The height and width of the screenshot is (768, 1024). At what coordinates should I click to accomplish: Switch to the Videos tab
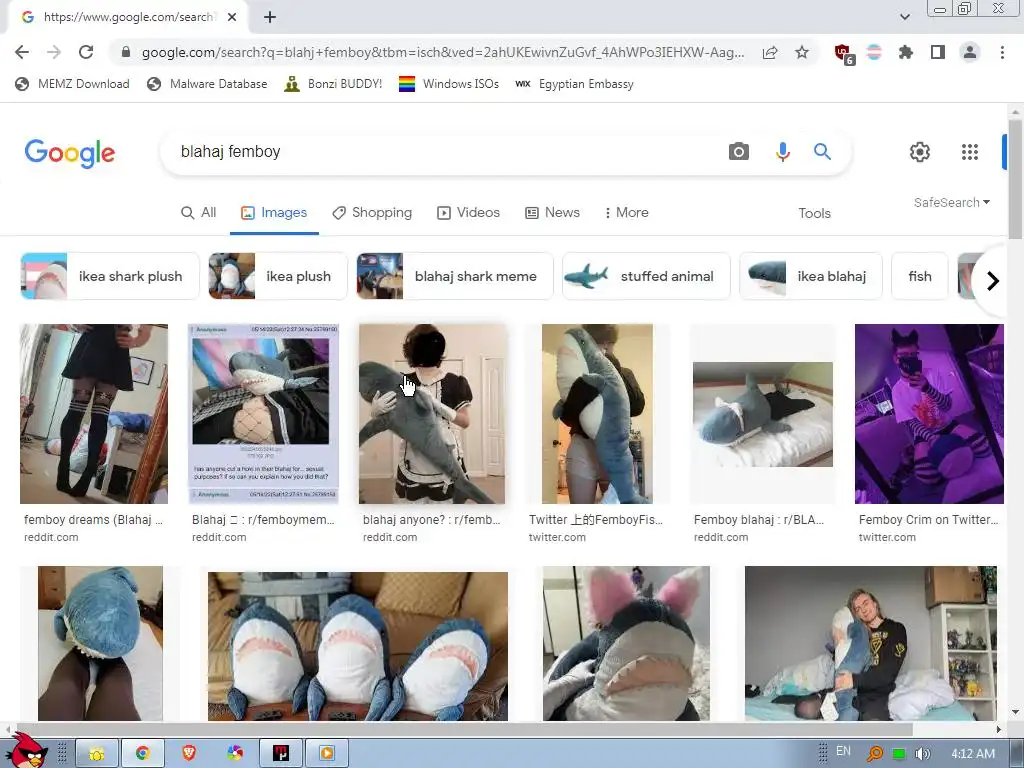pyautogui.click(x=468, y=213)
